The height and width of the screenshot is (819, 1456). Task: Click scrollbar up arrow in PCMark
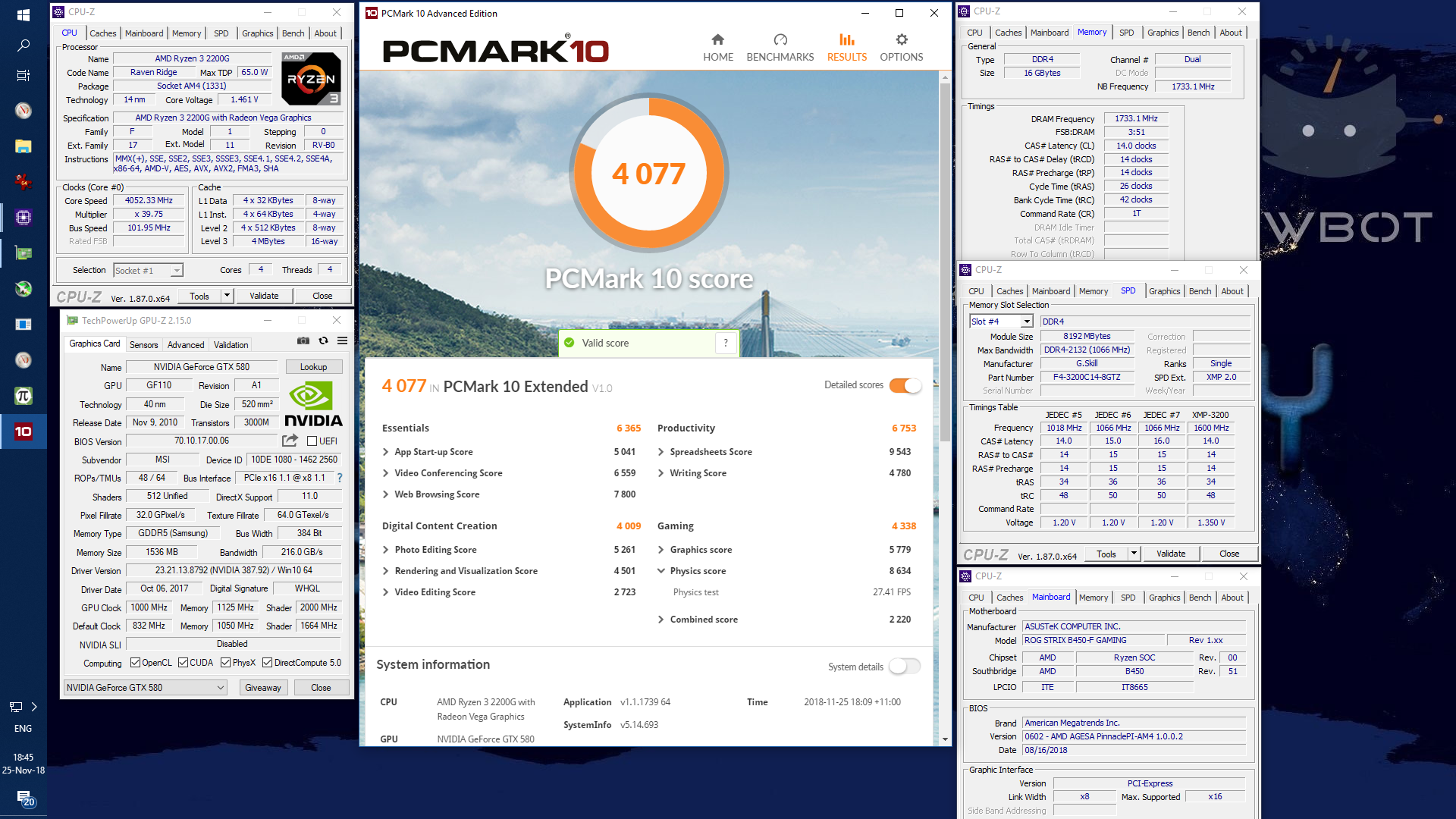point(945,77)
